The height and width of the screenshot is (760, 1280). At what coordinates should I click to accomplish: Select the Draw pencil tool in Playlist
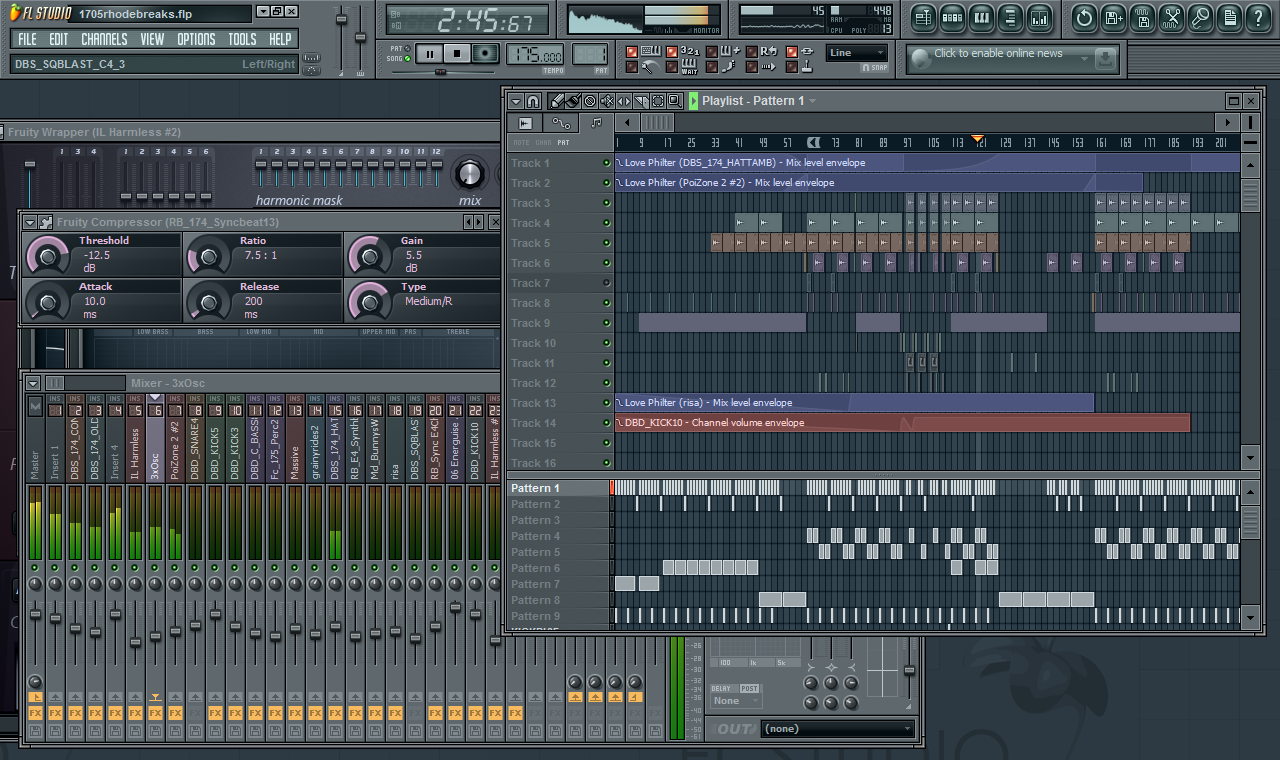tap(556, 101)
